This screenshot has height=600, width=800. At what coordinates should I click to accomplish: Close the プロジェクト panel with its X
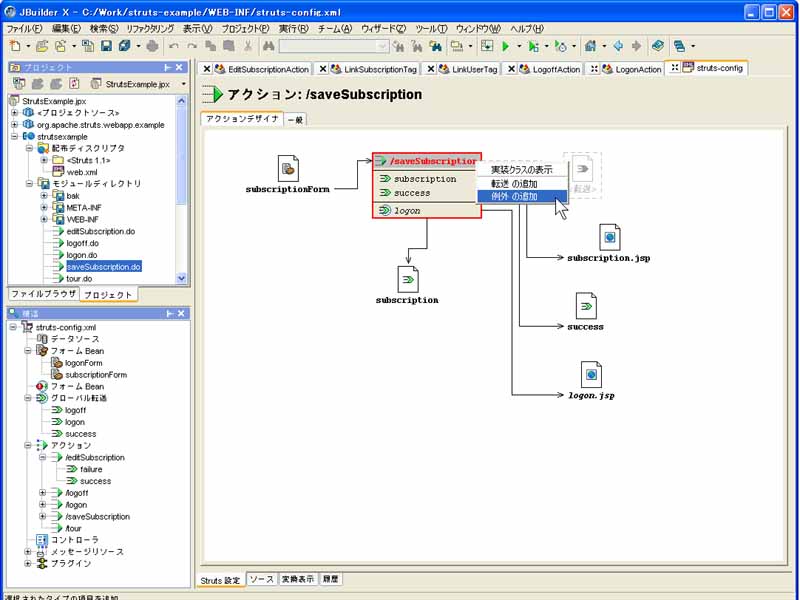pyautogui.click(x=179, y=67)
